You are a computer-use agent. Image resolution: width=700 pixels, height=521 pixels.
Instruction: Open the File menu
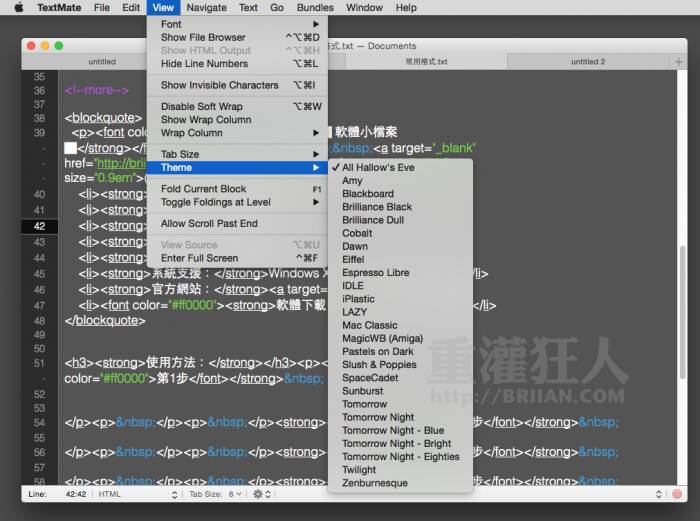point(102,8)
